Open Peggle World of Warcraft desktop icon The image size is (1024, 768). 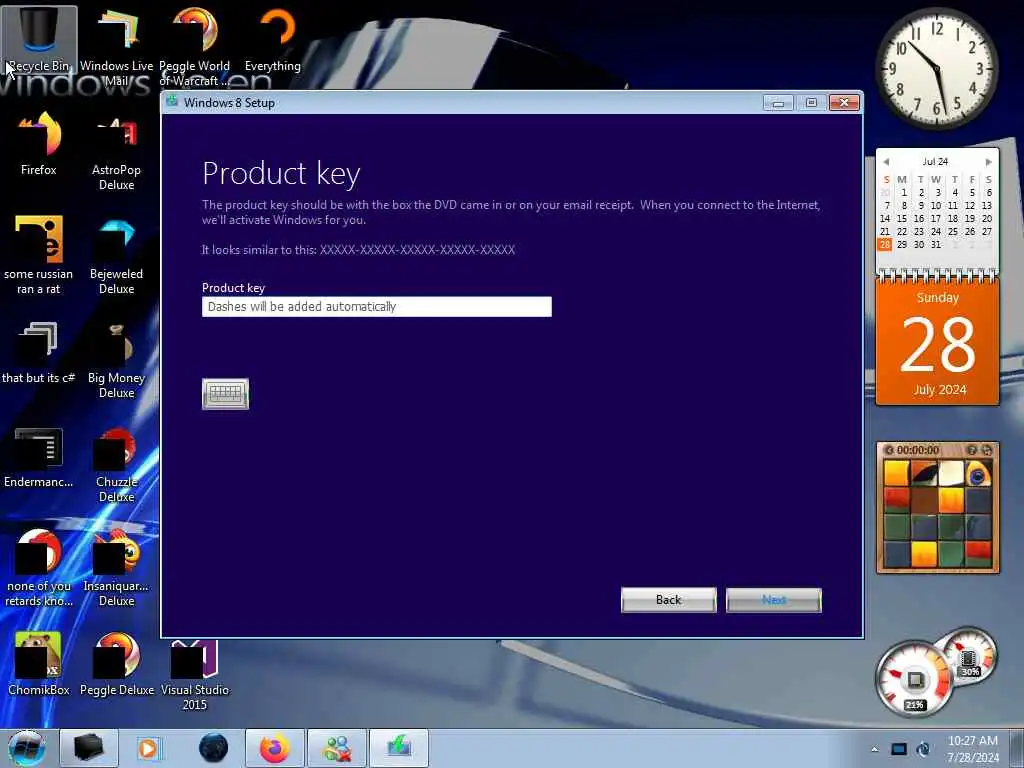(x=195, y=46)
